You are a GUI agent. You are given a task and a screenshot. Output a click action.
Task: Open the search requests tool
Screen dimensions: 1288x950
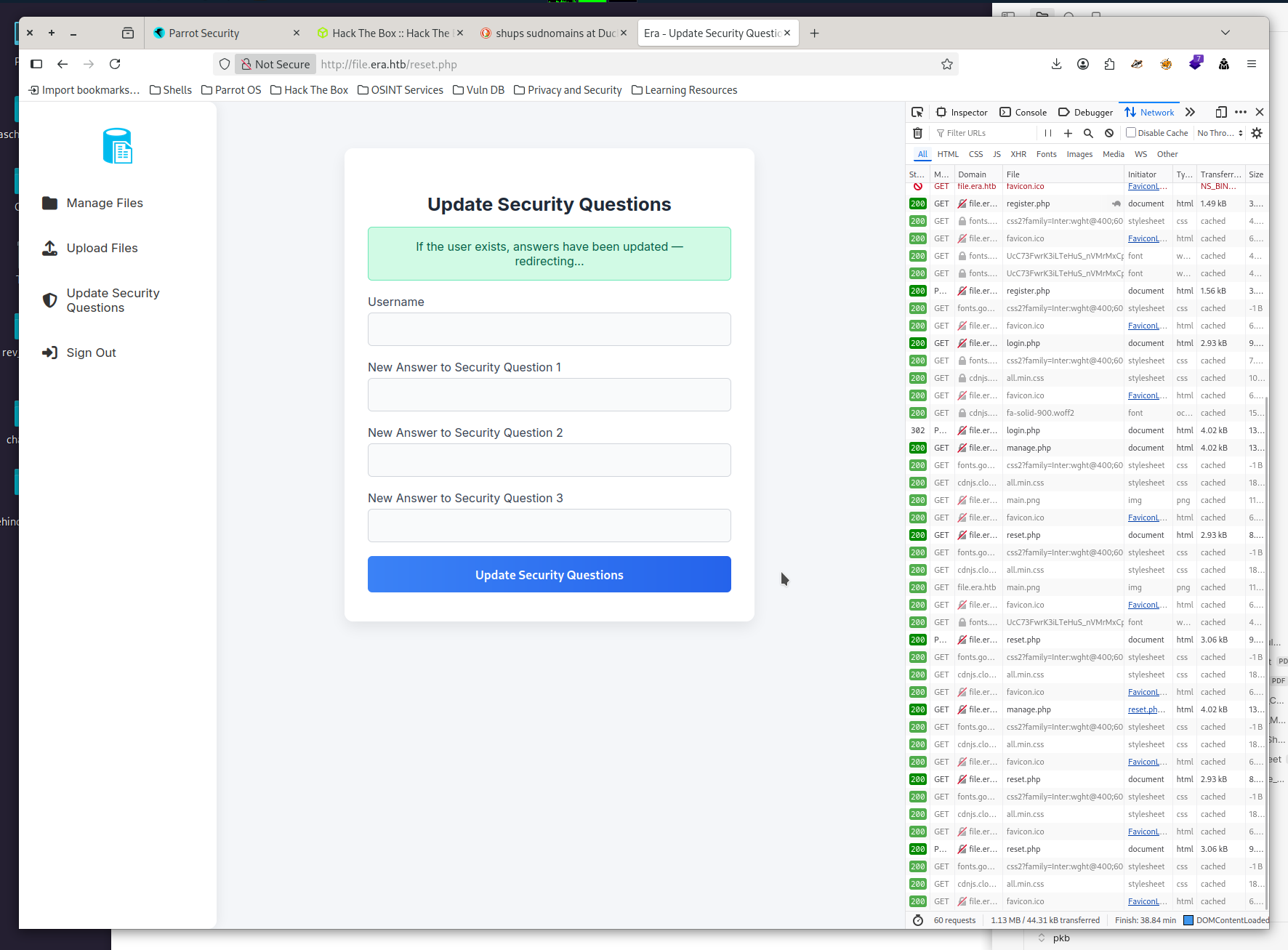click(x=1088, y=133)
